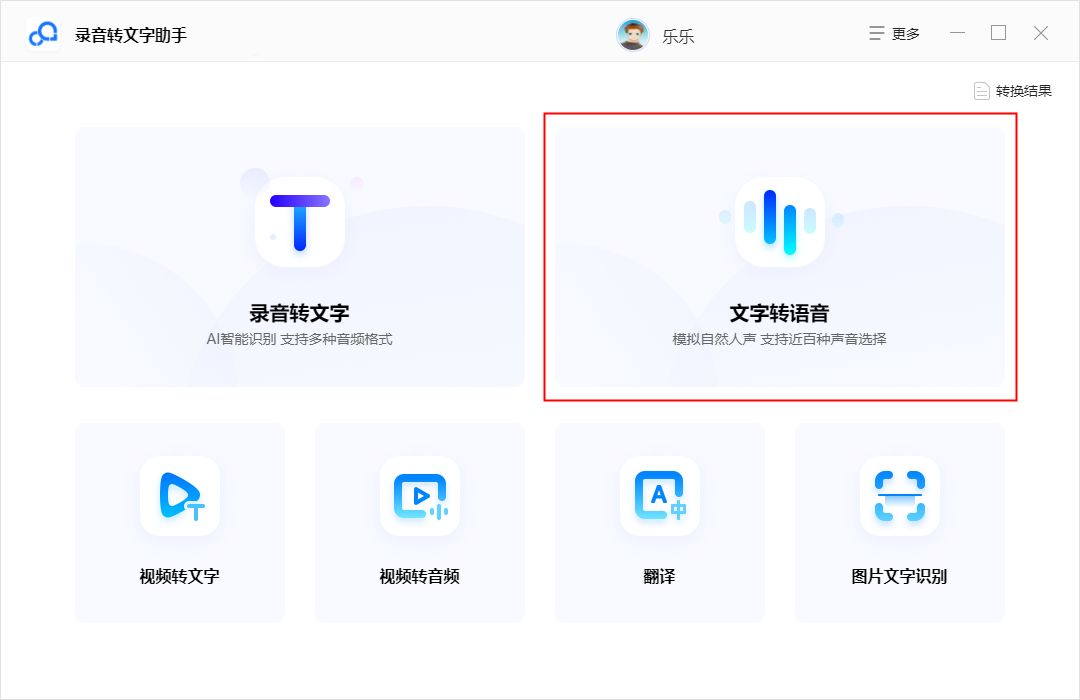
Task: Click the 视频转文字 play icon
Action: coord(180,496)
